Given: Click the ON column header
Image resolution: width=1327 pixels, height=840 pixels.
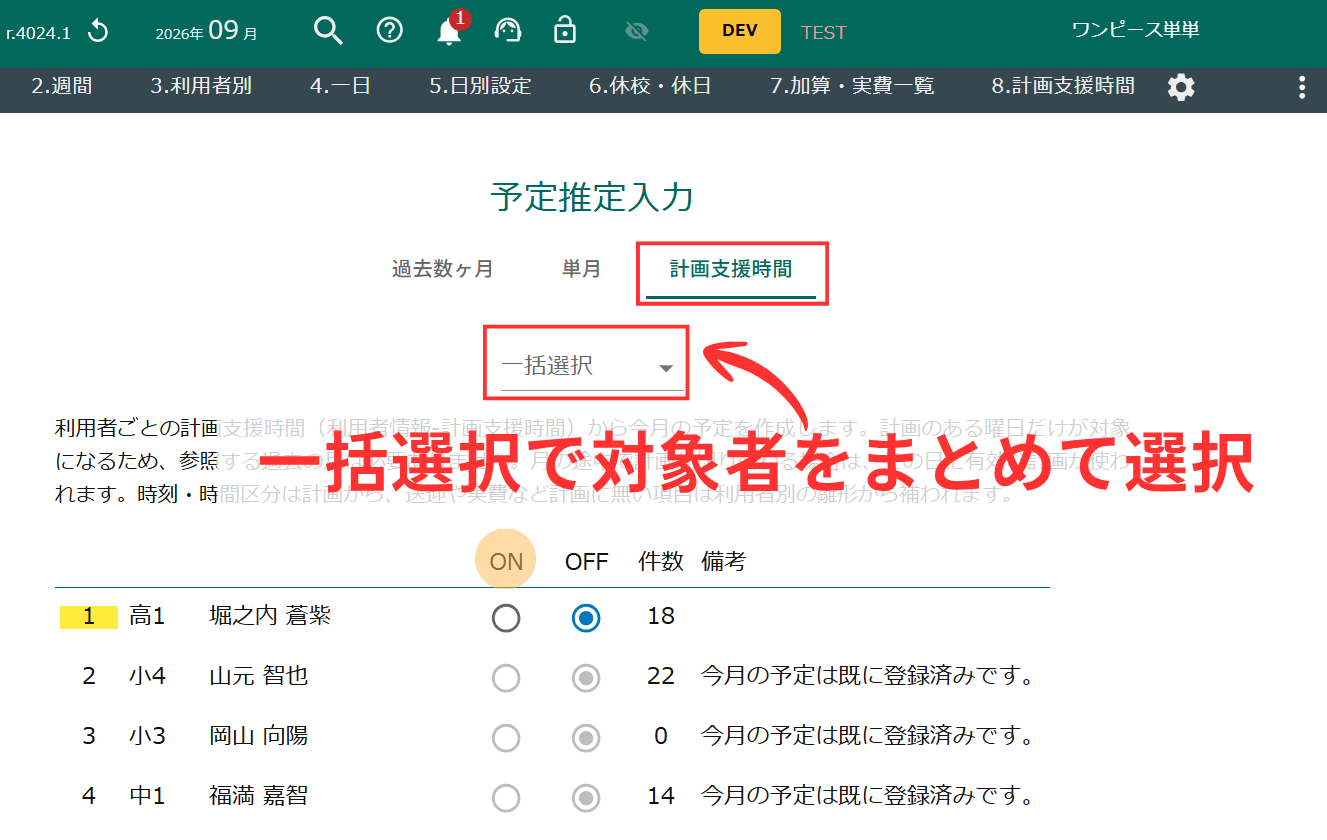Looking at the screenshot, I should 506,561.
